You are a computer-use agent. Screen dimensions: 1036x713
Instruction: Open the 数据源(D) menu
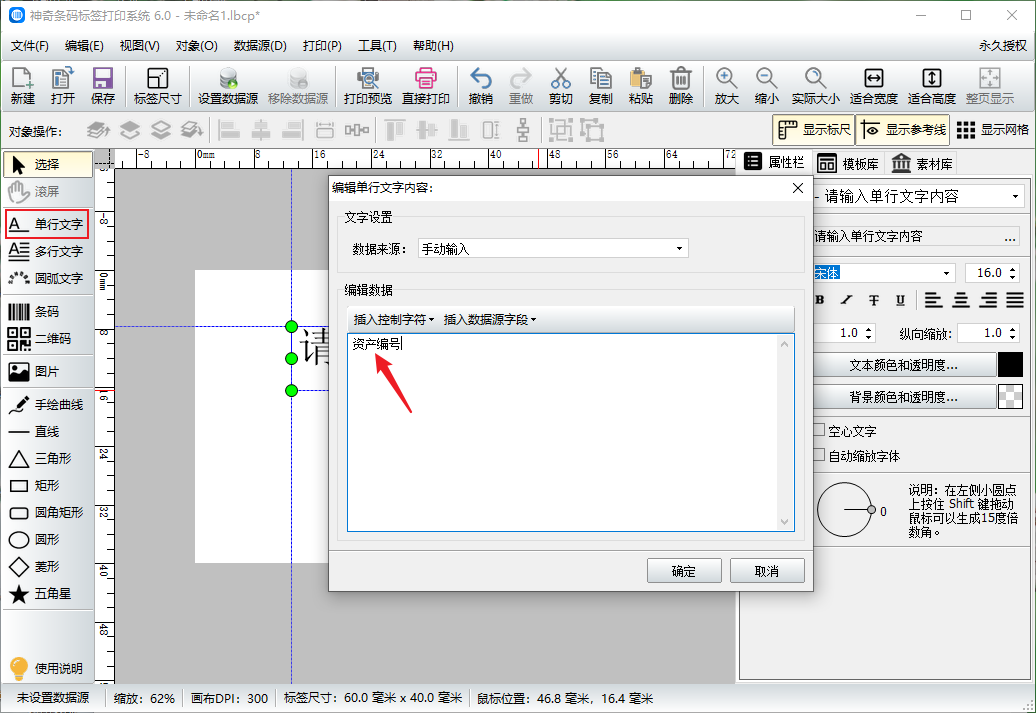tap(260, 46)
